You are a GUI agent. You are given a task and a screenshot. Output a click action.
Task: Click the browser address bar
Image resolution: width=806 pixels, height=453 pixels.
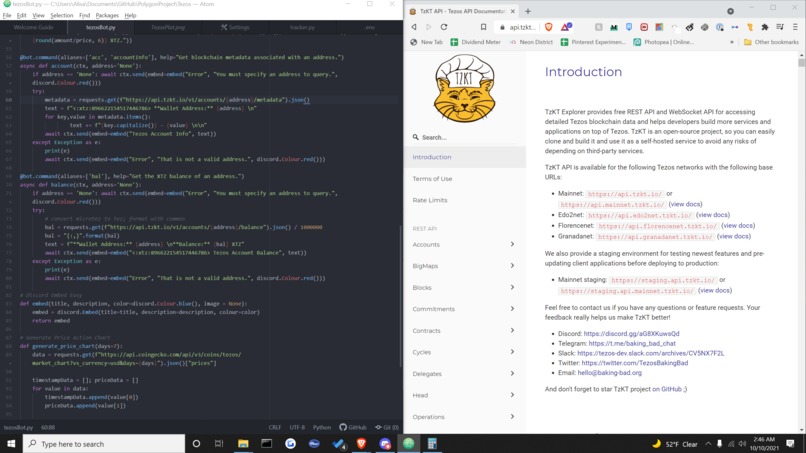(518, 27)
